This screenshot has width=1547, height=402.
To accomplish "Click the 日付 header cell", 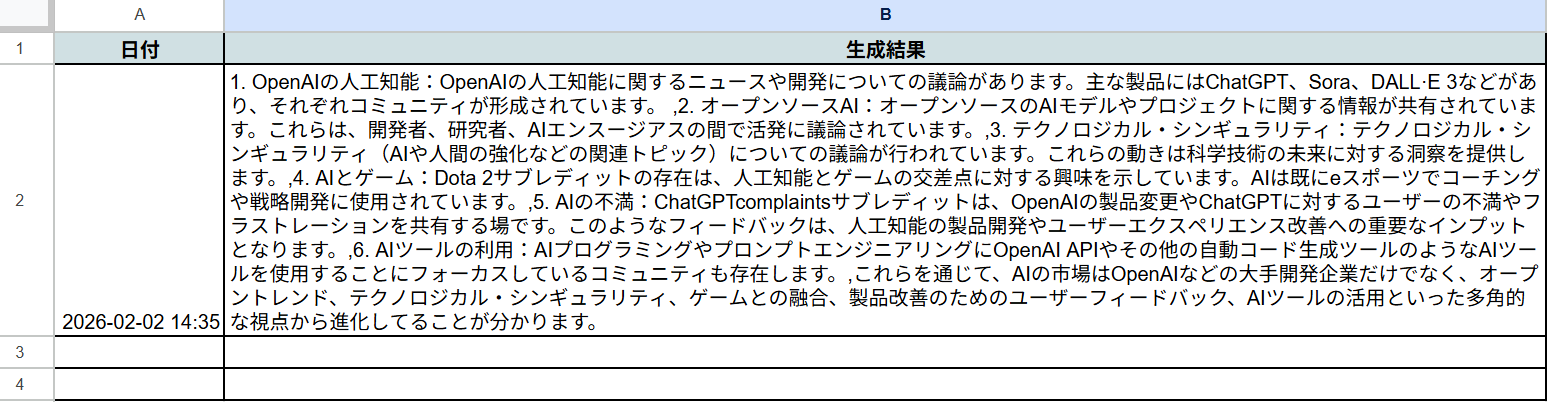I will coord(139,48).
